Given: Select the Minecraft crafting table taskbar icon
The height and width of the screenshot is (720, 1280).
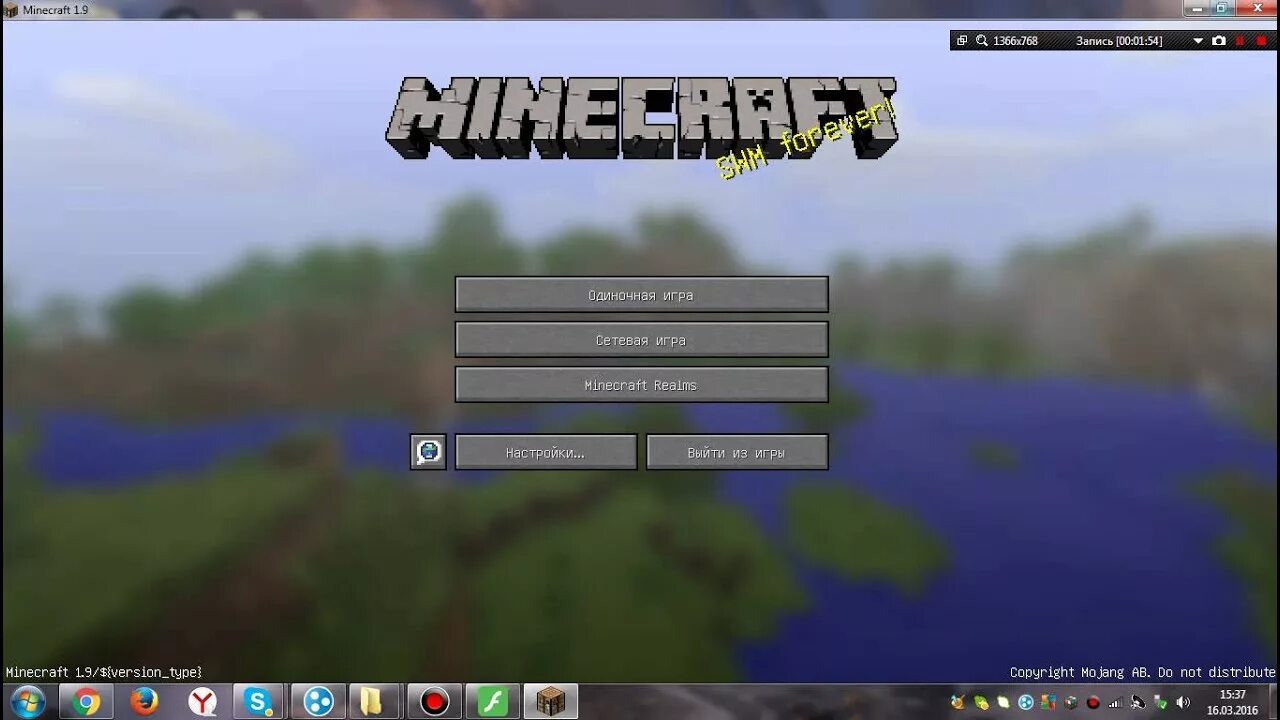Looking at the screenshot, I should [x=550, y=702].
